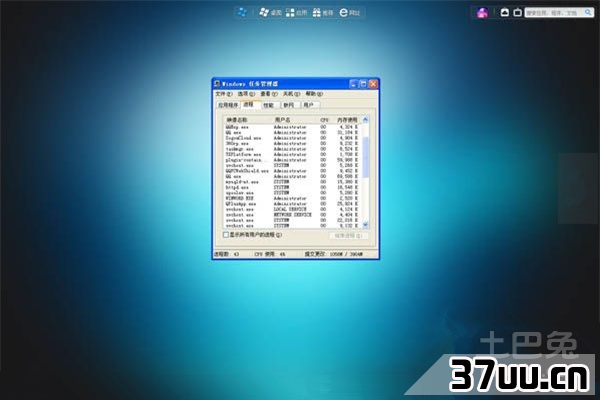
Task: Click the magnifier search icon
Action: pos(588,13)
